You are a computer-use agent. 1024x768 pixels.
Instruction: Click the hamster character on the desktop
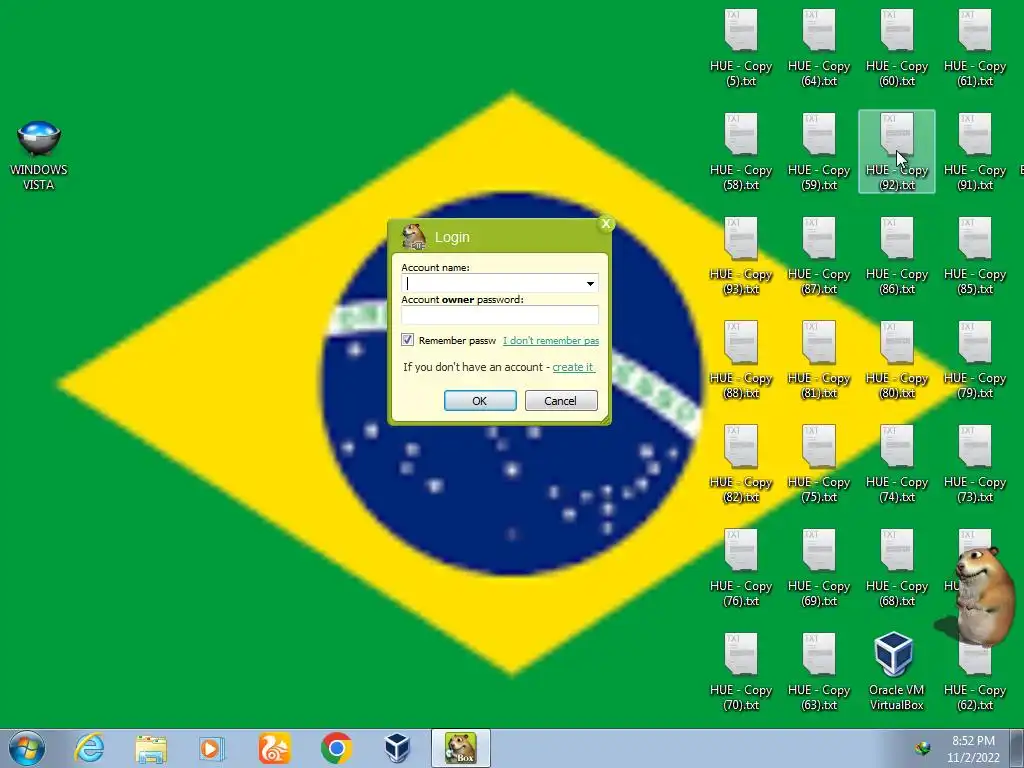coord(983,596)
